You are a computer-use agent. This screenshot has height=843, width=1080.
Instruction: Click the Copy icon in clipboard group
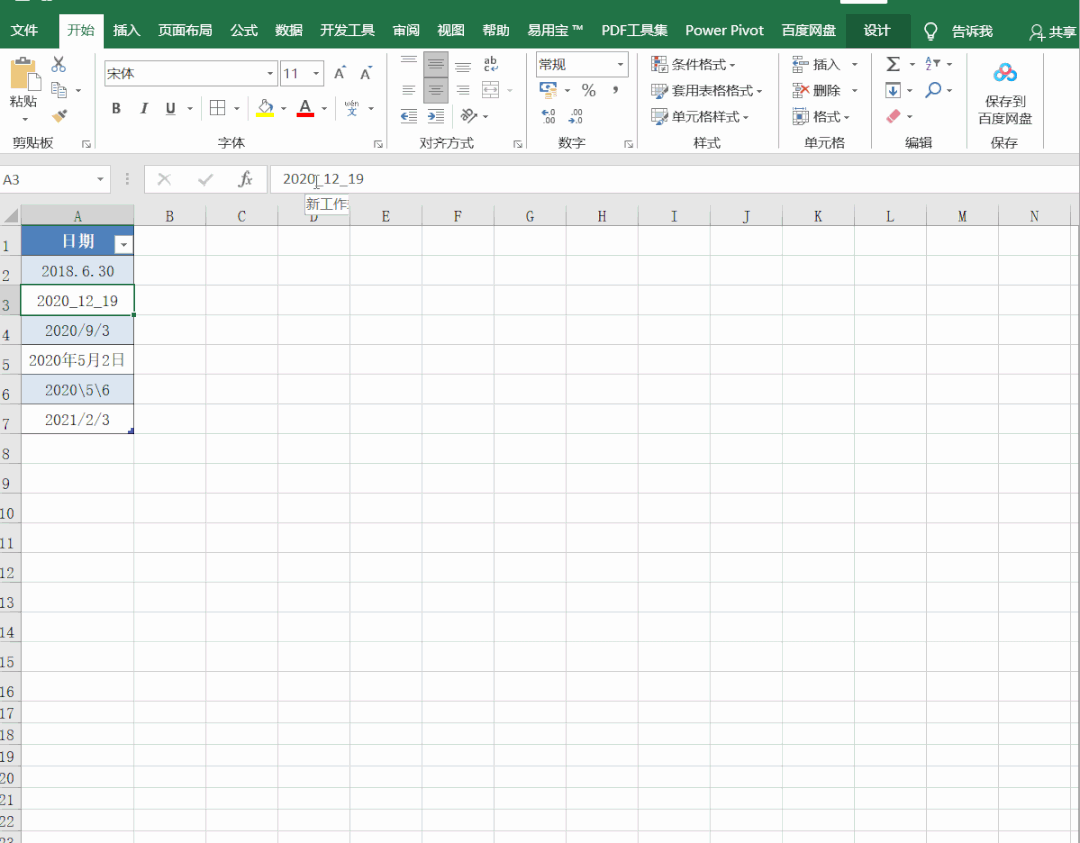point(59,90)
